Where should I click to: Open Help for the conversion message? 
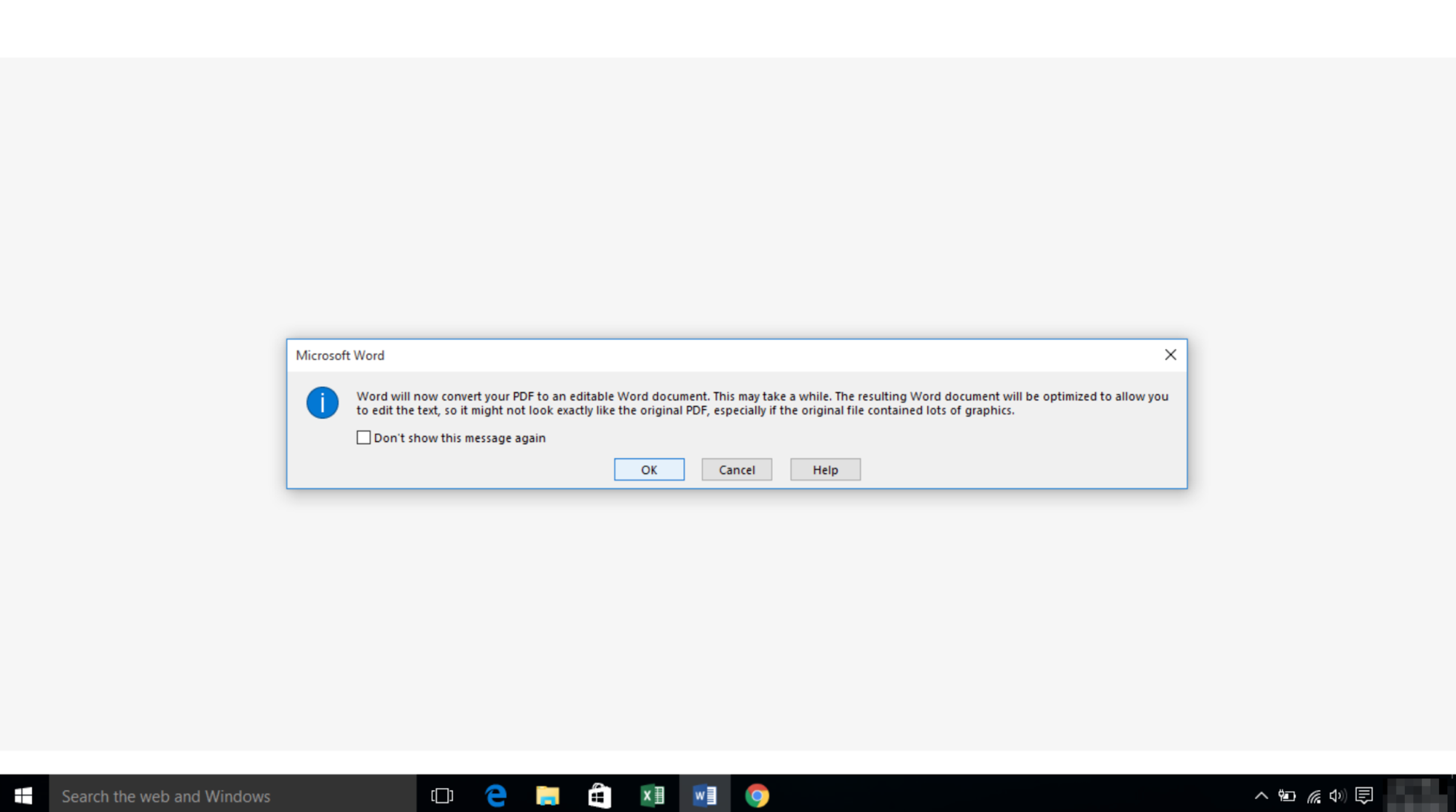825,470
